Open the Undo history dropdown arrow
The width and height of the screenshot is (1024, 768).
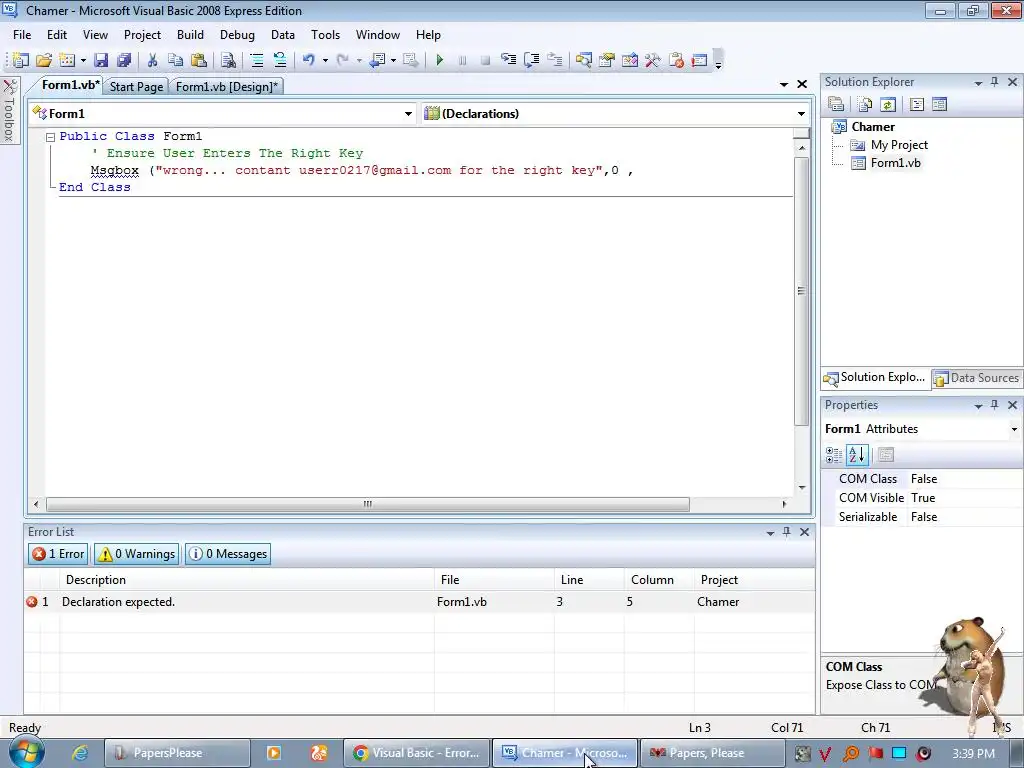click(325, 61)
